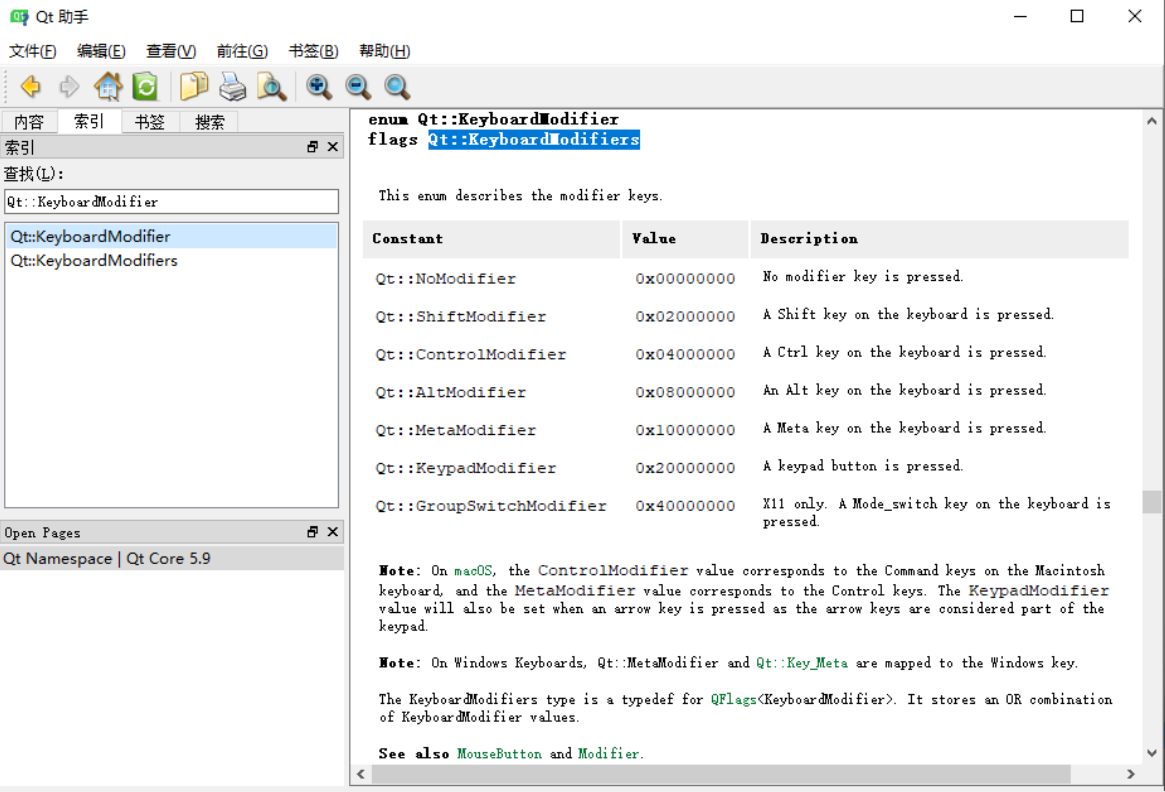Screen dimensions: 1165x792
Task: Select Qt Namespace page in Open Pages
Action: pos(172,559)
